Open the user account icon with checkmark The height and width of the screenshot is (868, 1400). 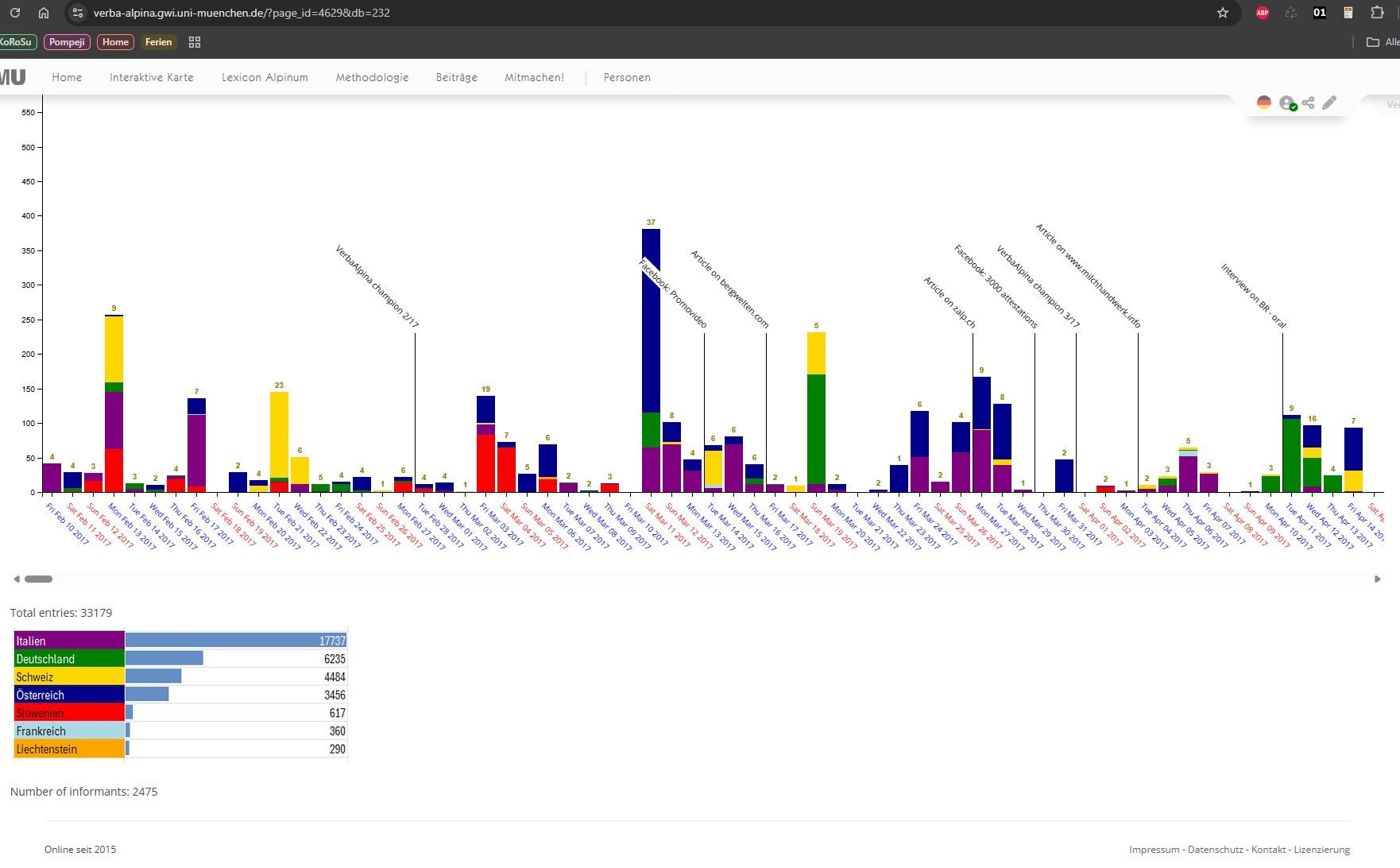(x=1287, y=103)
